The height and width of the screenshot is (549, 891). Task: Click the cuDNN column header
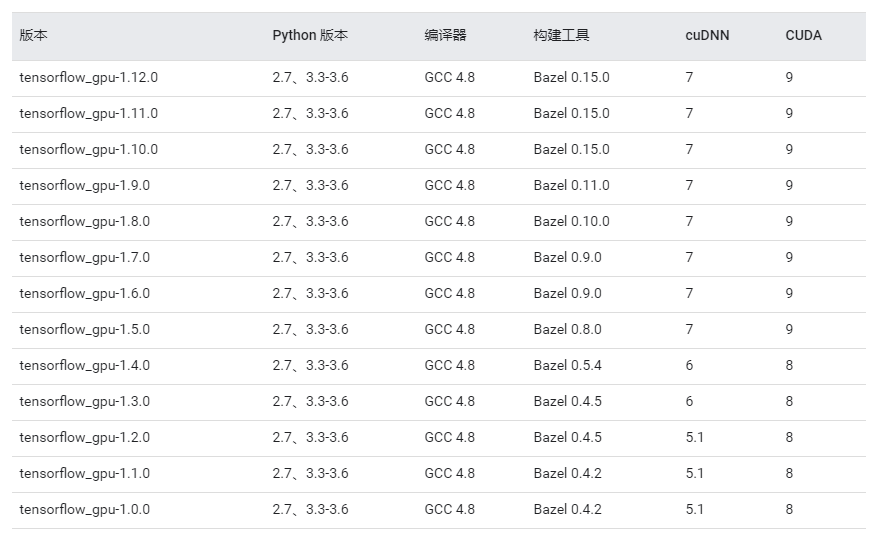pyautogui.click(x=707, y=35)
